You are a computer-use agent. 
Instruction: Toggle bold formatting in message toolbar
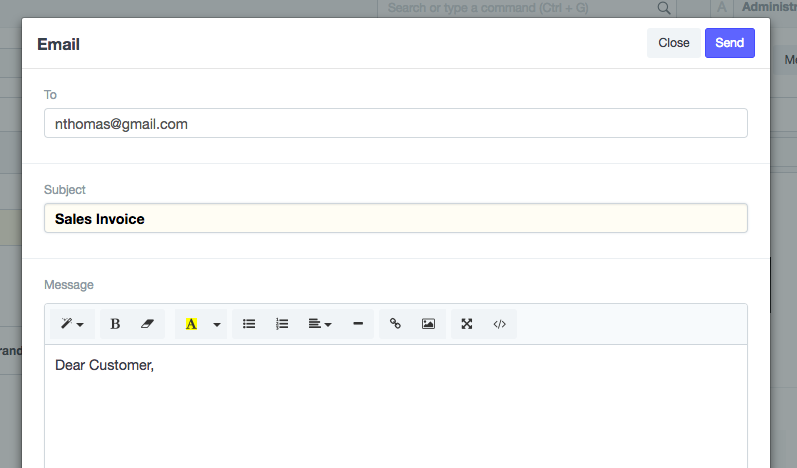(115, 324)
